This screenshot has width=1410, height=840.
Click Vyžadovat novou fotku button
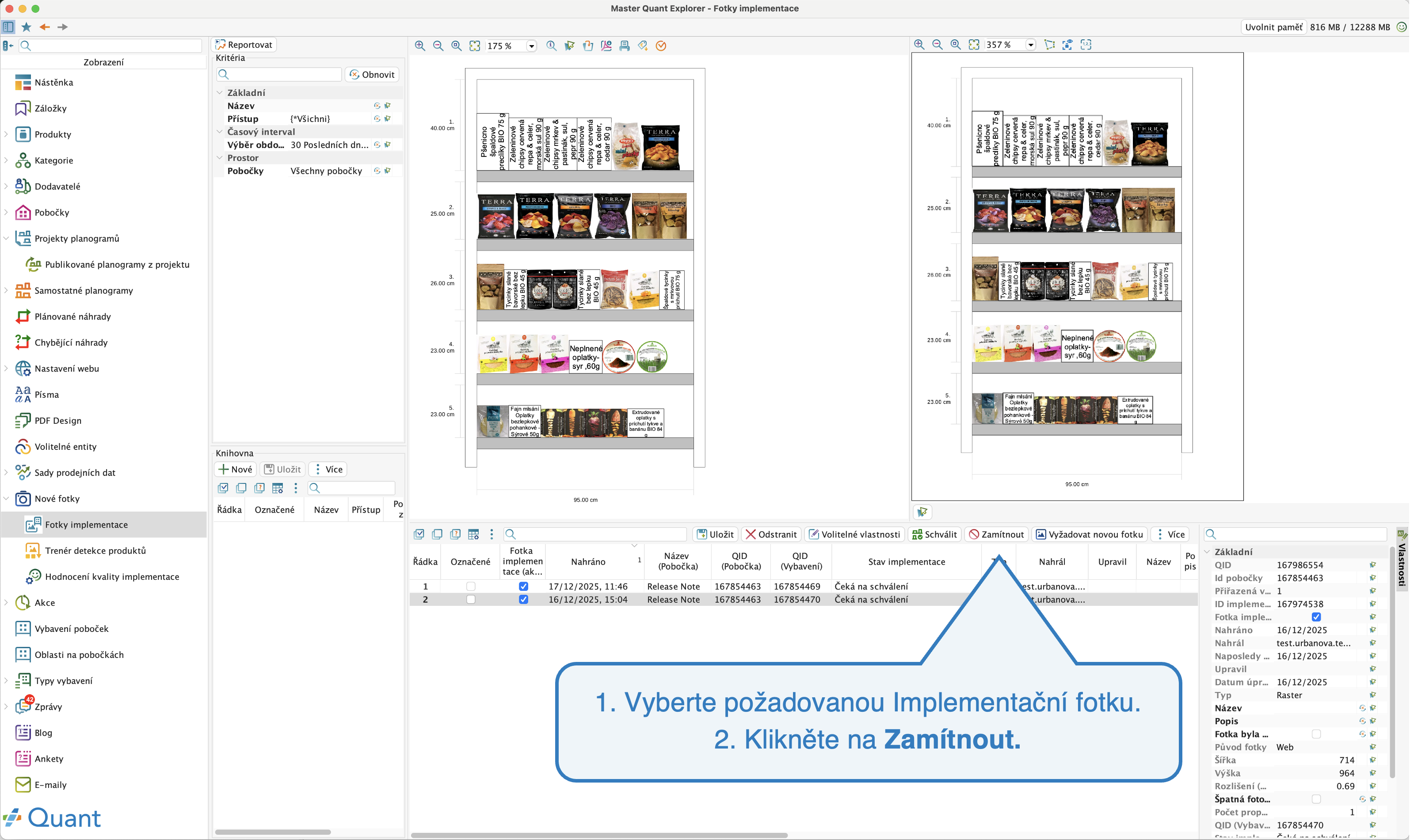(x=1090, y=534)
